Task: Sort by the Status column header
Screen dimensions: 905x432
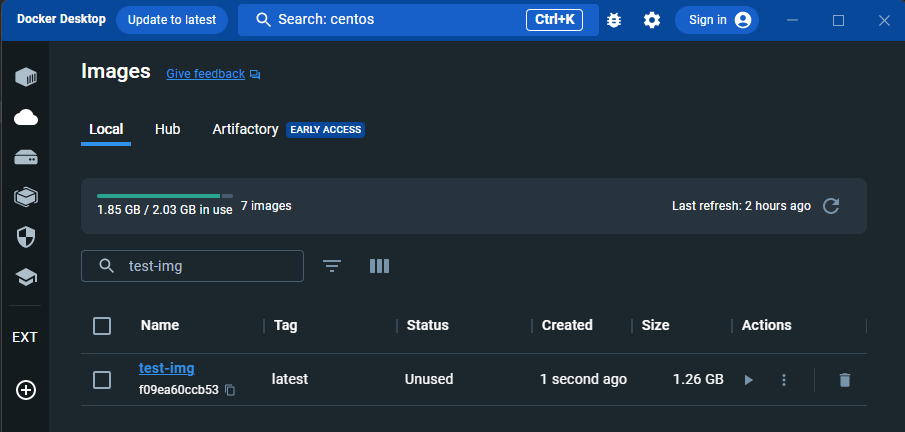Action: pos(428,326)
